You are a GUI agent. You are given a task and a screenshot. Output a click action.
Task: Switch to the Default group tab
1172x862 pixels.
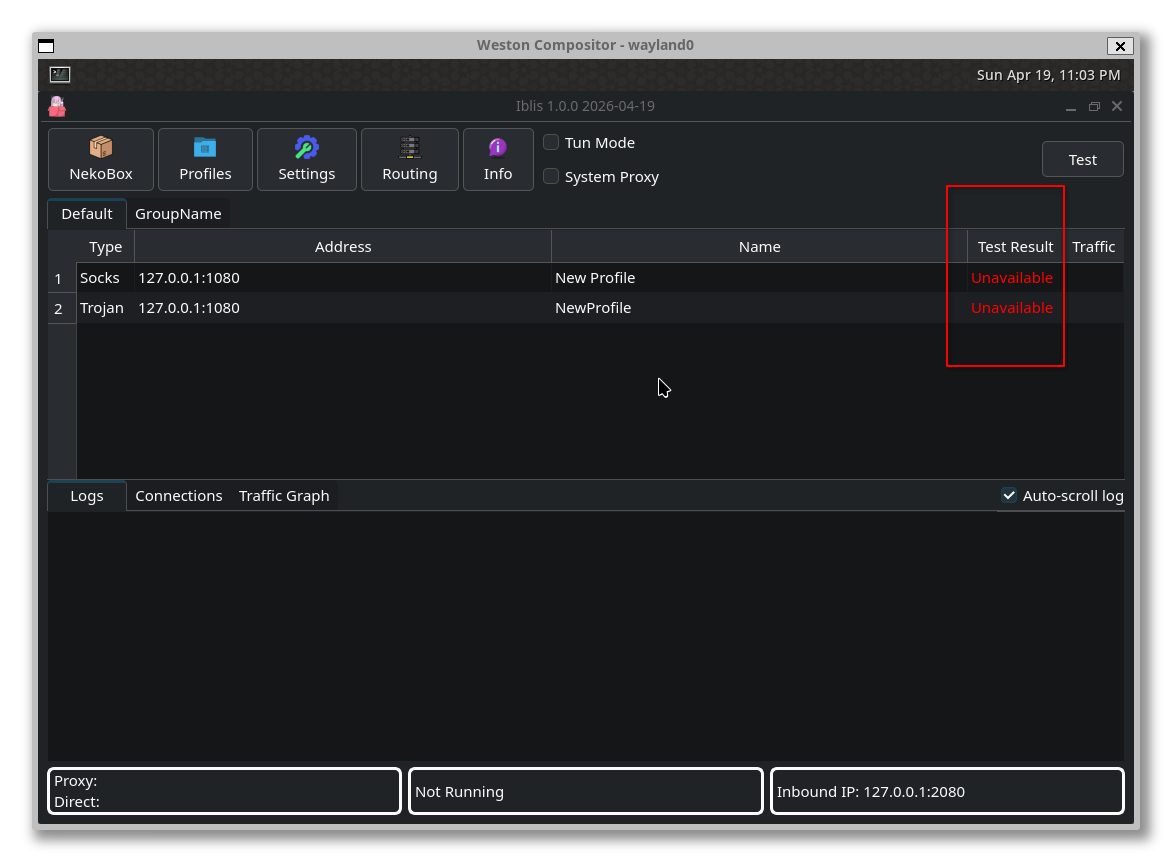click(87, 214)
